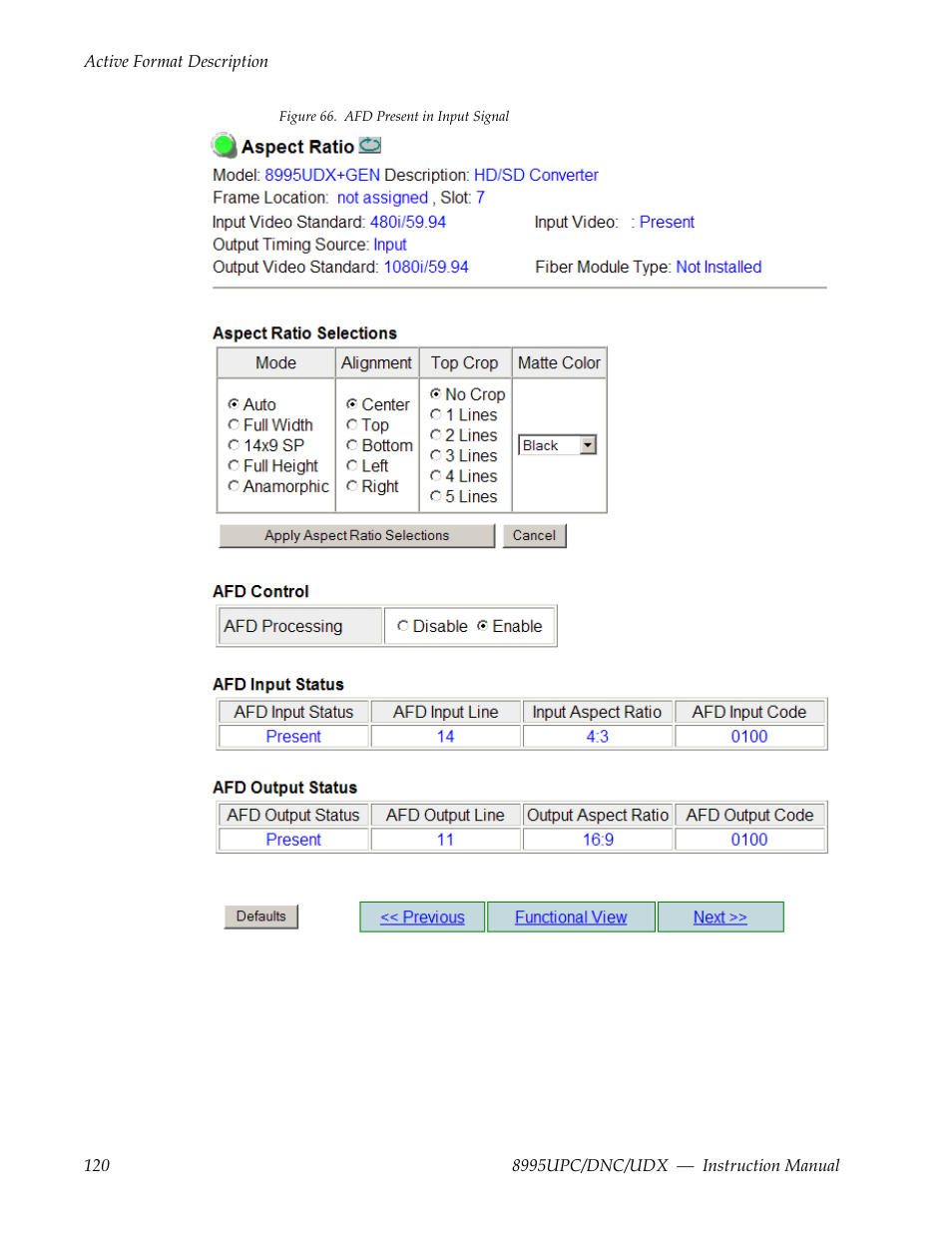The height and width of the screenshot is (1233, 952).
Task: Click the Cancel button
Action: (x=534, y=536)
